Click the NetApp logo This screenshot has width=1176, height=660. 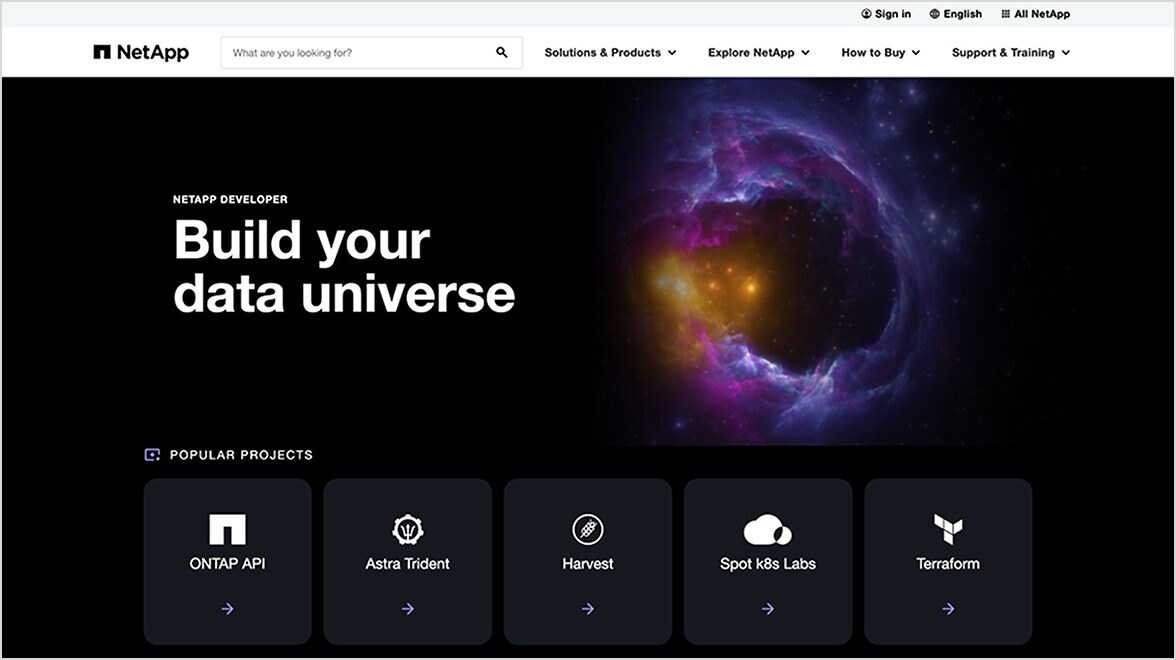(140, 52)
